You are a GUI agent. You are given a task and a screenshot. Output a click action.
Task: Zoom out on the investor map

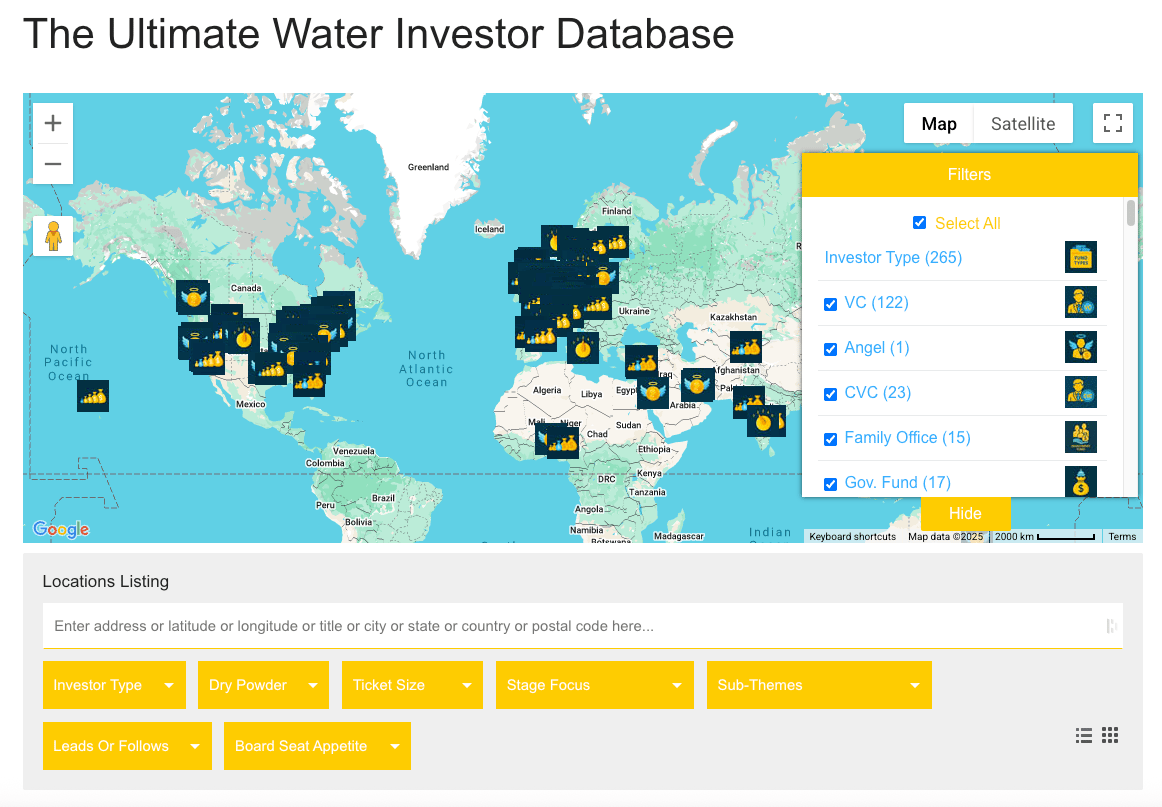(53, 164)
